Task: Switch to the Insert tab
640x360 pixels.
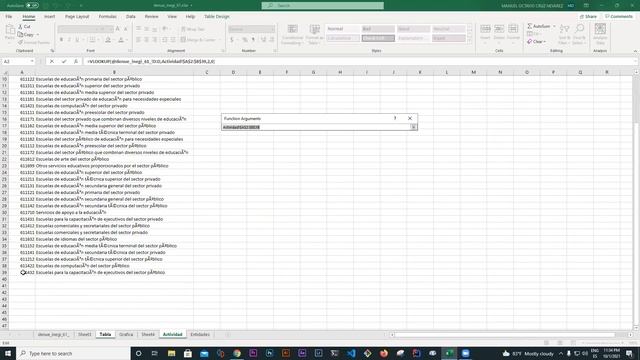Action: (x=49, y=16)
